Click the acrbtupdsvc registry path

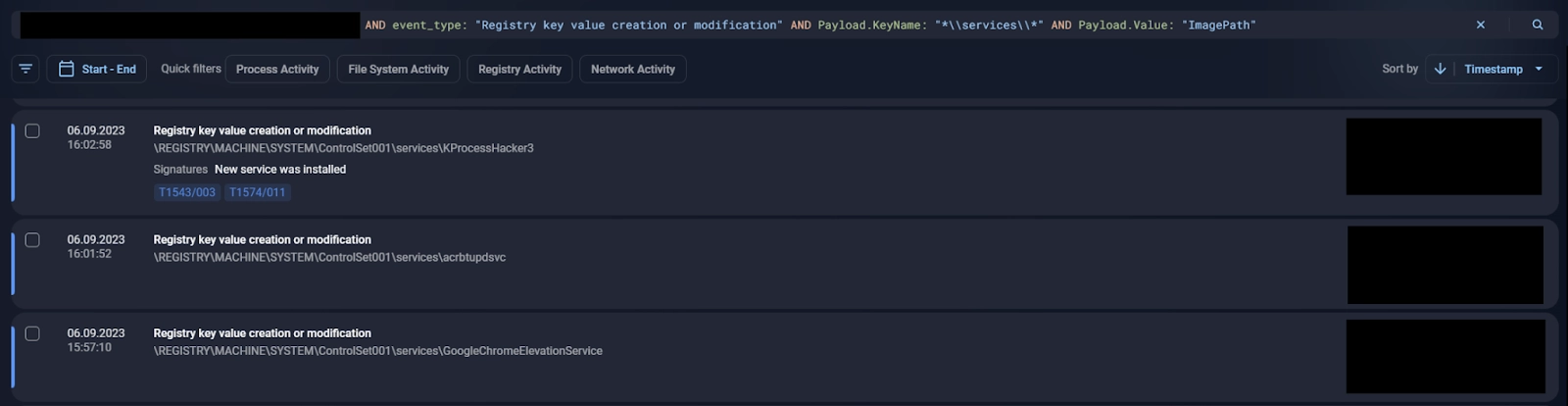coord(330,257)
